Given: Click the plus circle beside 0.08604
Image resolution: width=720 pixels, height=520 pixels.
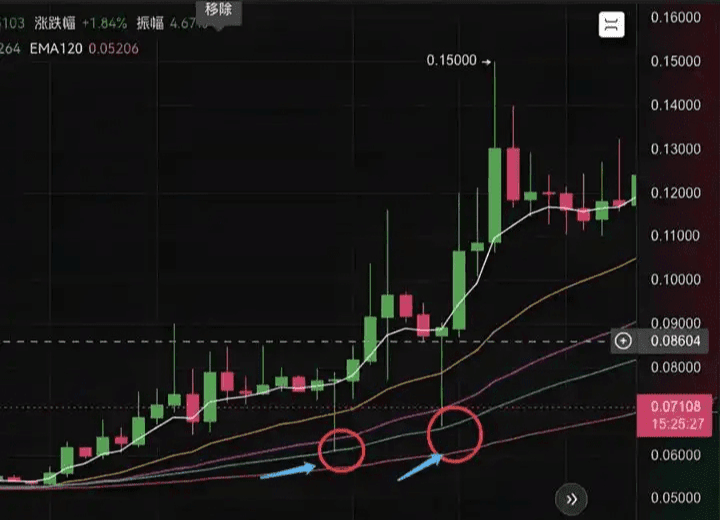Looking at the screenshot, I should tap(623, 341).
